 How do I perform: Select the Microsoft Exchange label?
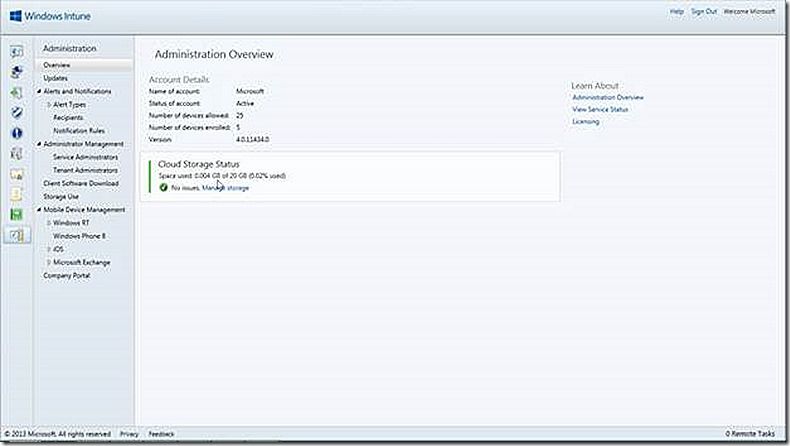click(82, 262)
